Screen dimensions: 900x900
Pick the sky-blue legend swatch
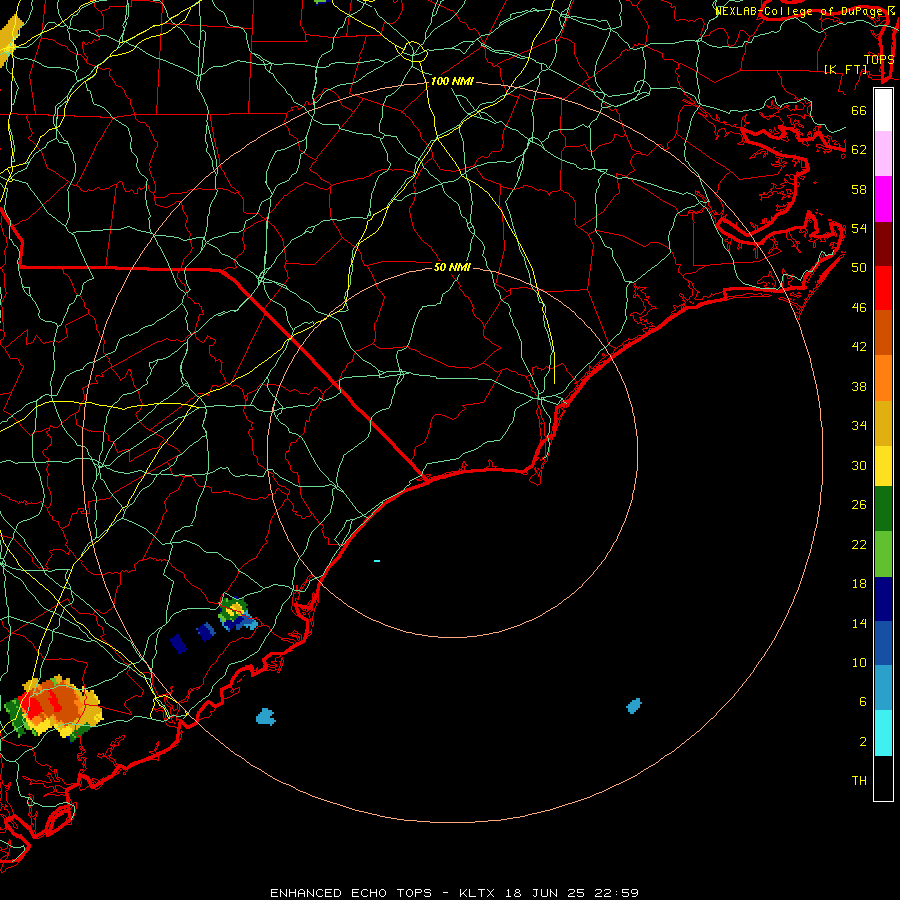click(x=883, y=688)
